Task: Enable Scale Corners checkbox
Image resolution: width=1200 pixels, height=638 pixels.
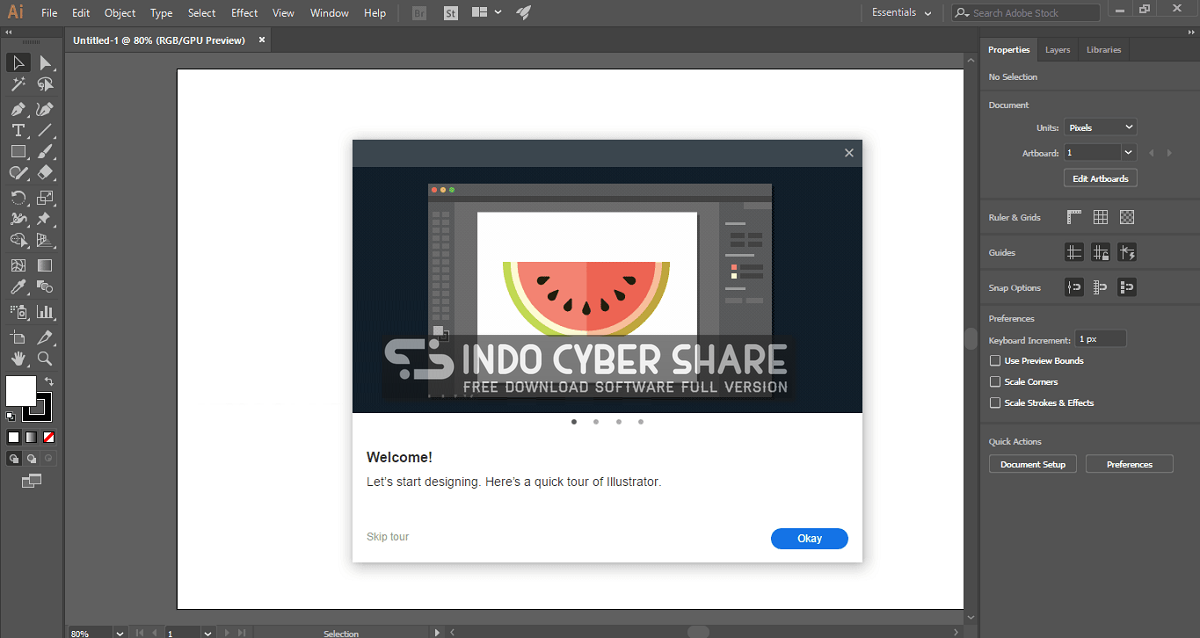Action: coord(995,382)
